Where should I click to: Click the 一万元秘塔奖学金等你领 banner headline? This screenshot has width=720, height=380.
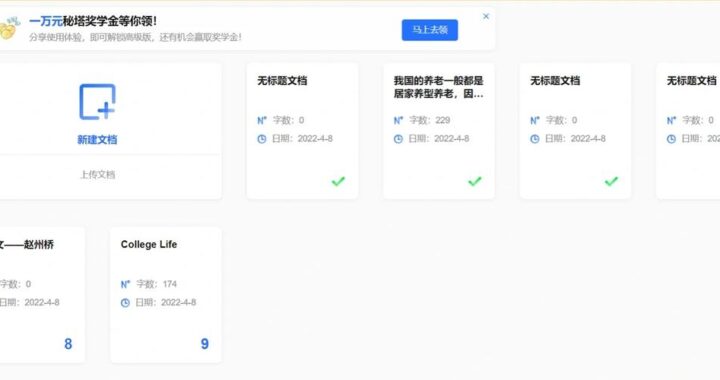(93, 21)
